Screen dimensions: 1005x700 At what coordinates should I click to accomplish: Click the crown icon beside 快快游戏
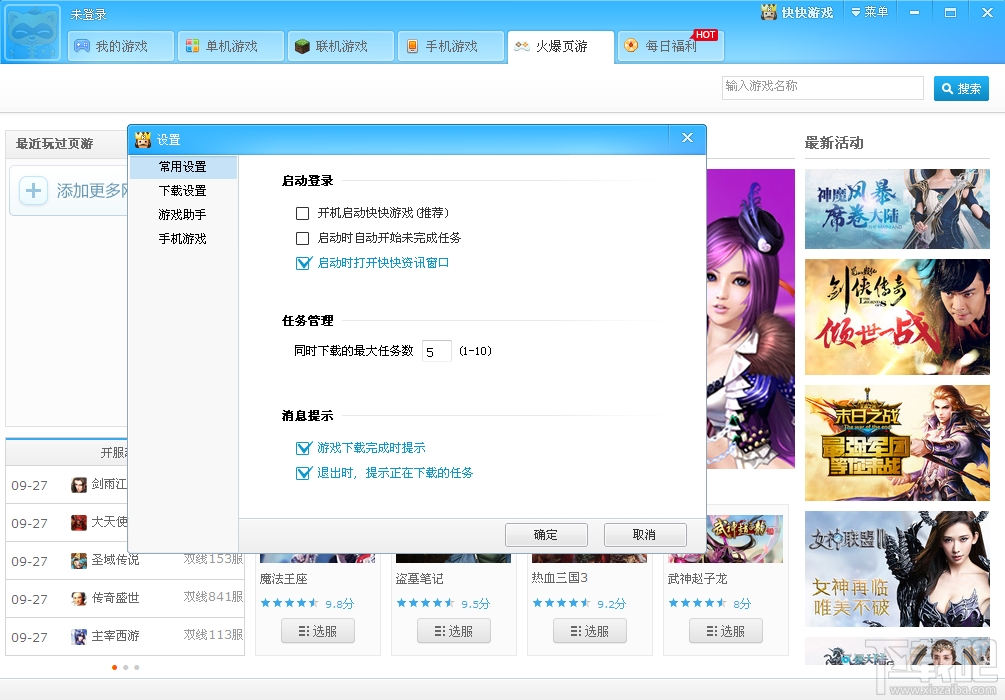769,12
